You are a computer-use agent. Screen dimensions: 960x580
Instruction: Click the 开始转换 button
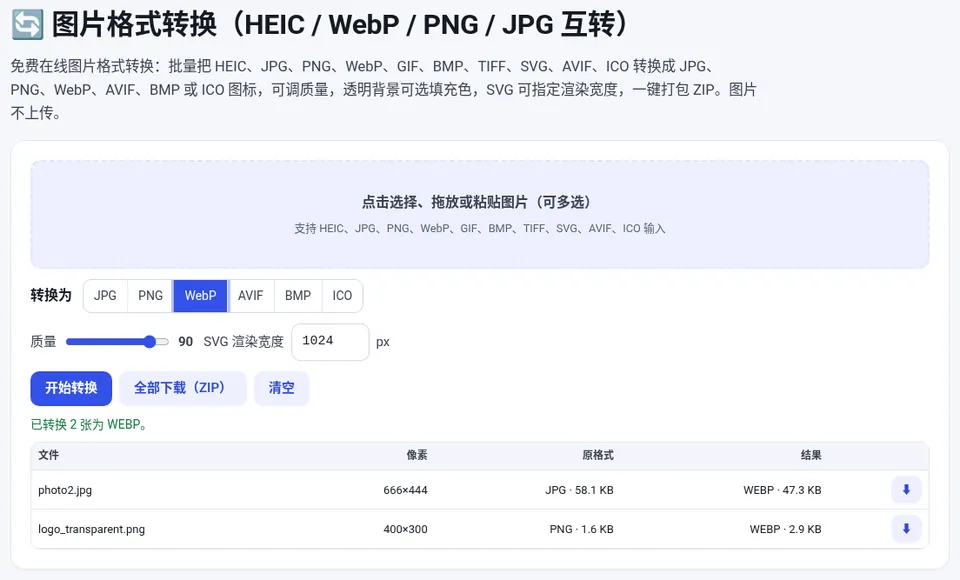(71, 388)
